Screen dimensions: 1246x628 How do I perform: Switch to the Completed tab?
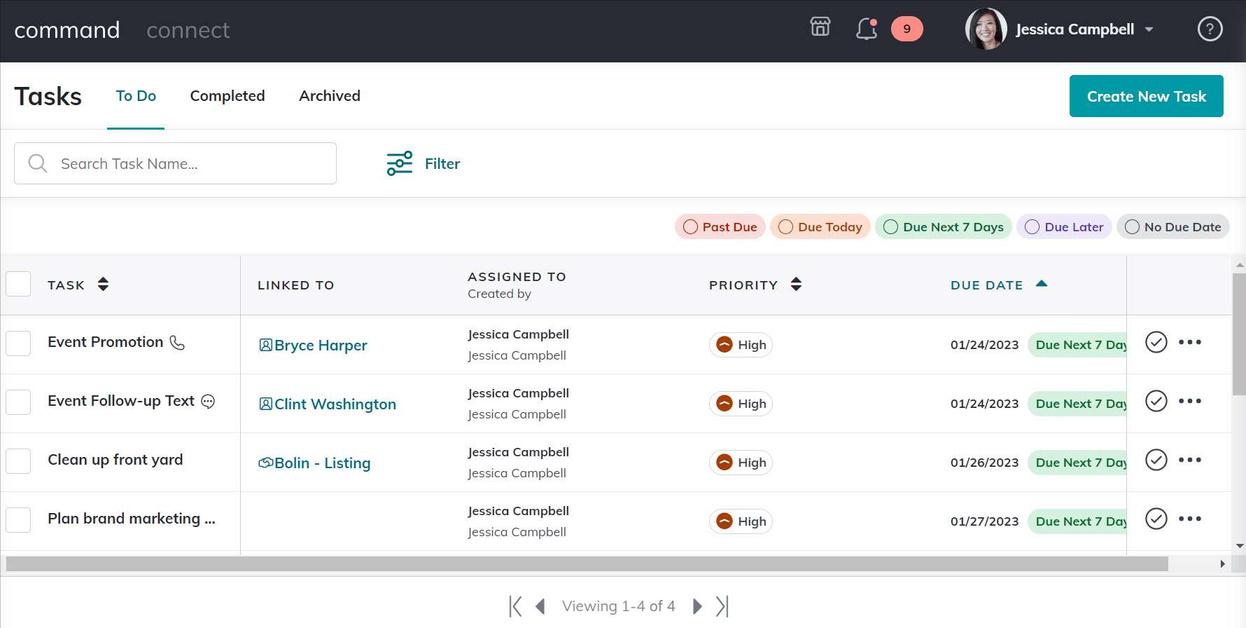[x=227, y=96]
